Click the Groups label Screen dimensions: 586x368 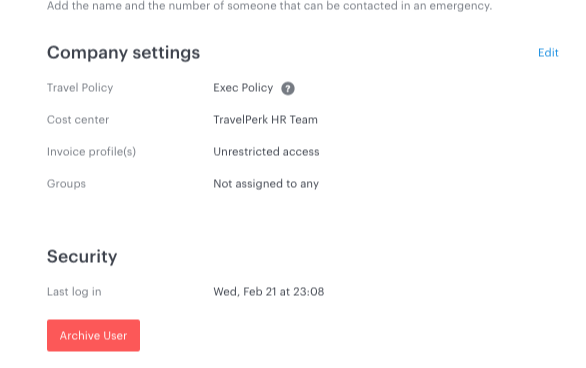[66, 184]
